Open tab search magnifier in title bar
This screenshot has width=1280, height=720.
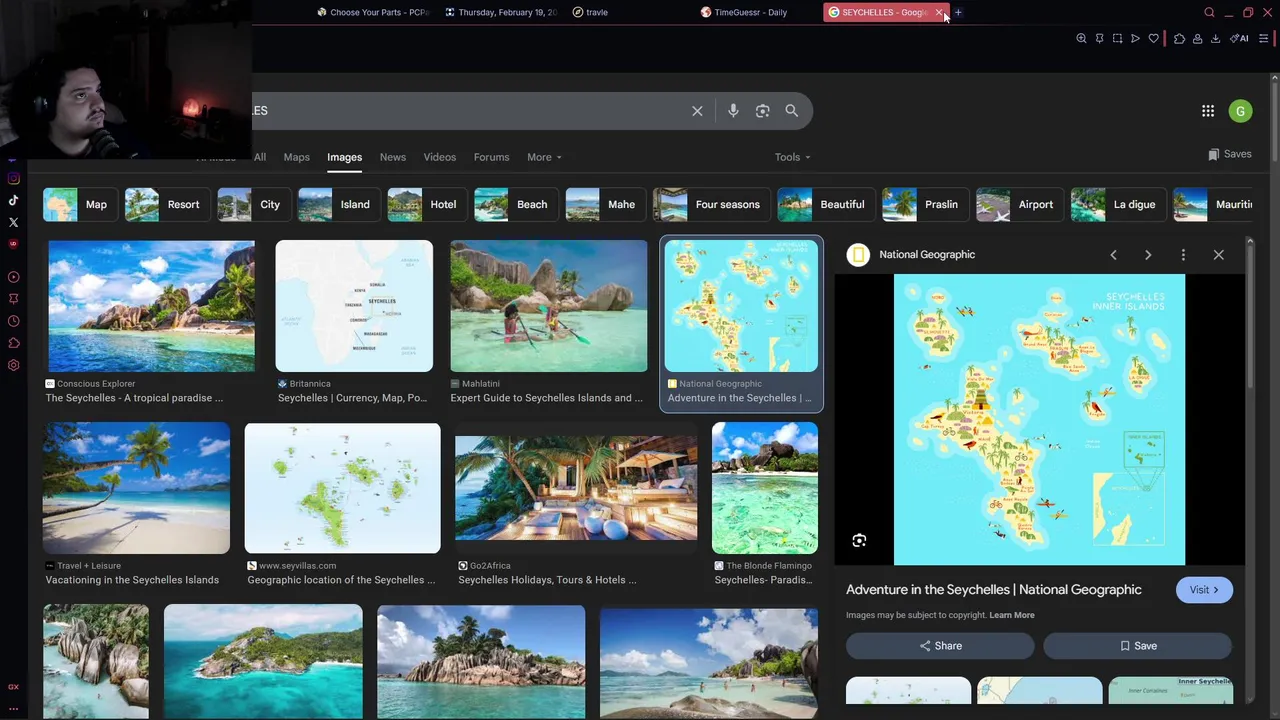[1209, 12]
